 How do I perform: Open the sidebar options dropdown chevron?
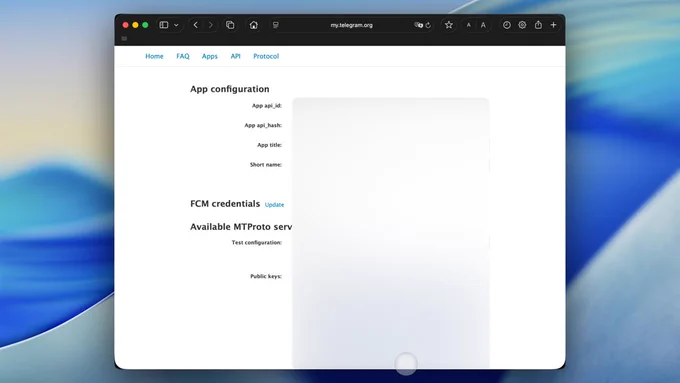click(x=176, y=25)
